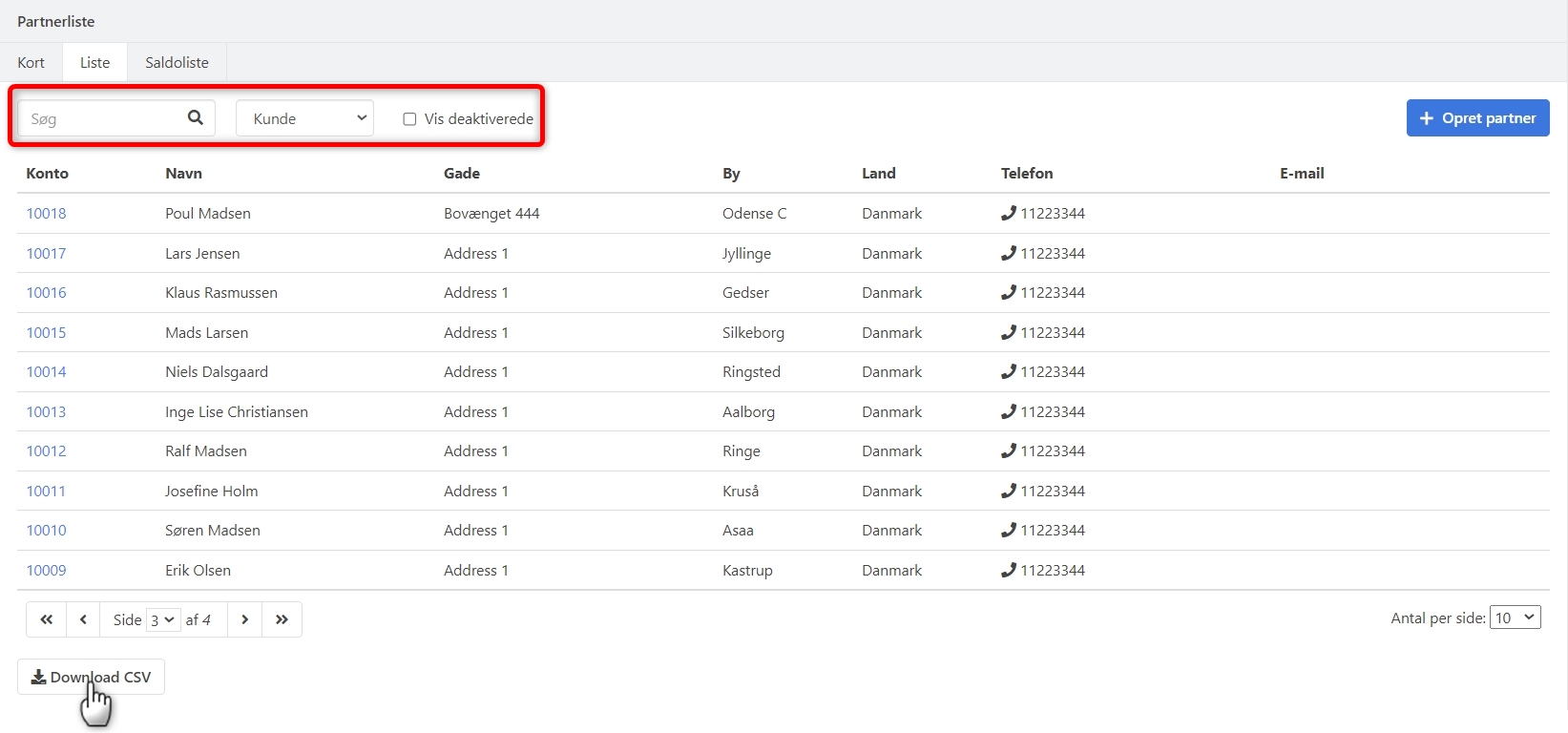Click the name Klaus Rasmussen

221,292
